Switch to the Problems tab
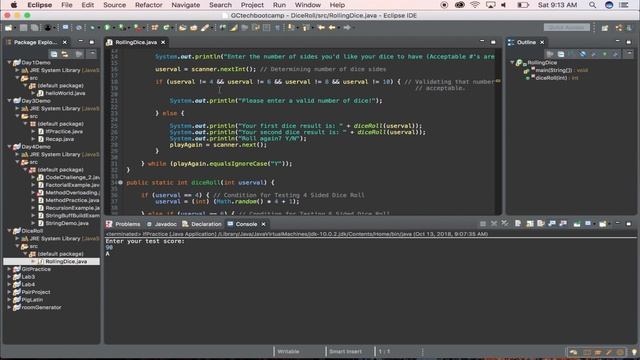Viewport: 640px width, 360px height. pos(123,224)
